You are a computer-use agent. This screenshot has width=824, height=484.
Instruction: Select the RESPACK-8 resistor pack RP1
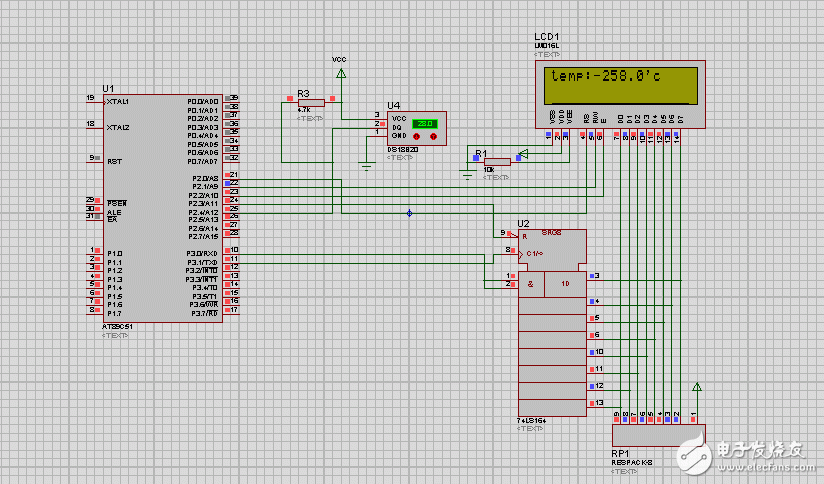click(657, 437)
